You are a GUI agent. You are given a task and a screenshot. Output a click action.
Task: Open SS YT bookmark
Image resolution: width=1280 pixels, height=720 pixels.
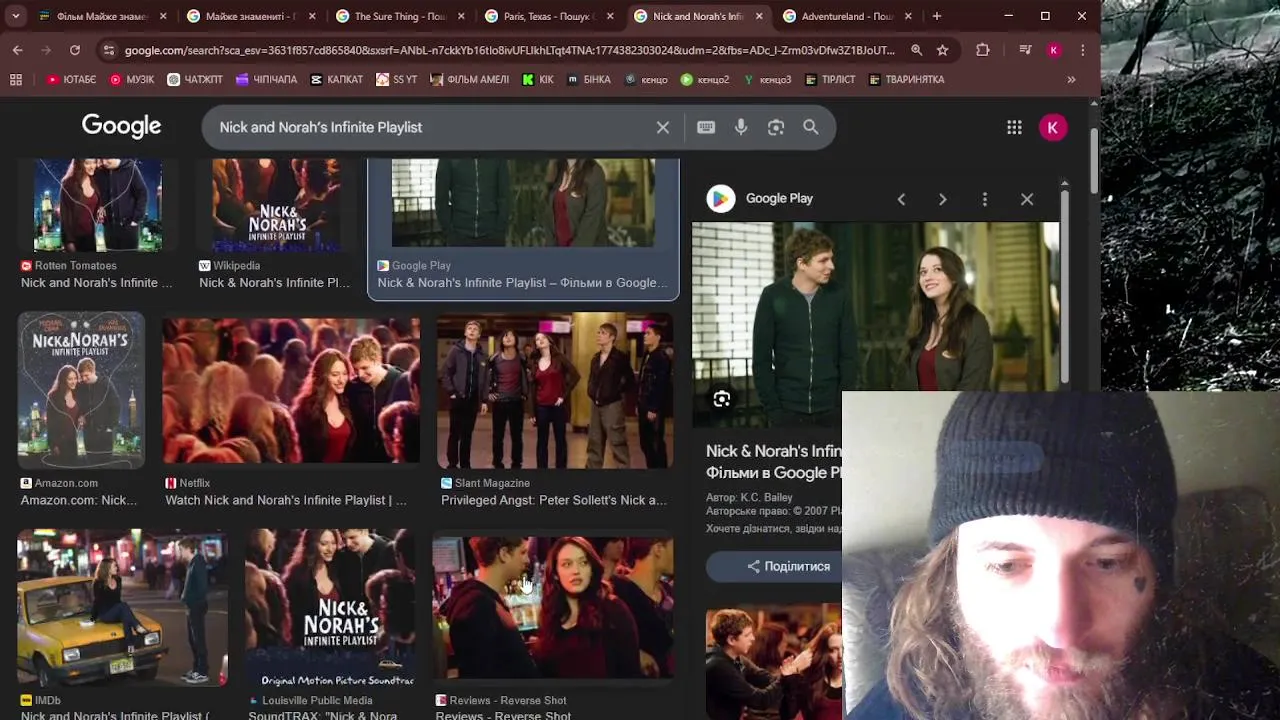click(x=396, y=79)
